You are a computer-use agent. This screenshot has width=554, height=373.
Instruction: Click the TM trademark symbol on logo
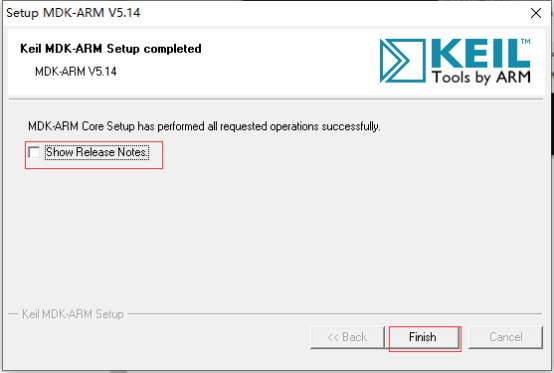[x=526, y=41]
